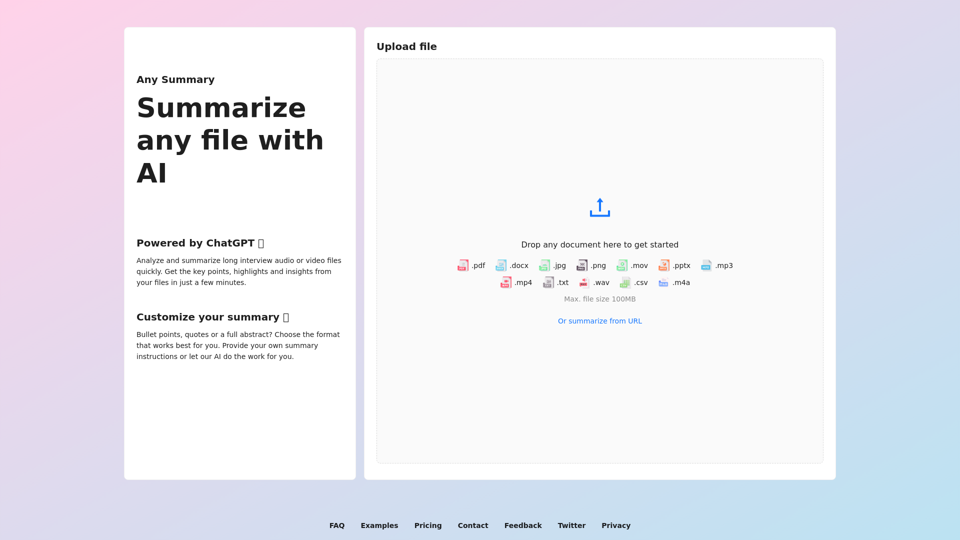Viewport: 960px width, 540px height.
Task: Click the .m4a file type icon
Action: pos(664,282)
